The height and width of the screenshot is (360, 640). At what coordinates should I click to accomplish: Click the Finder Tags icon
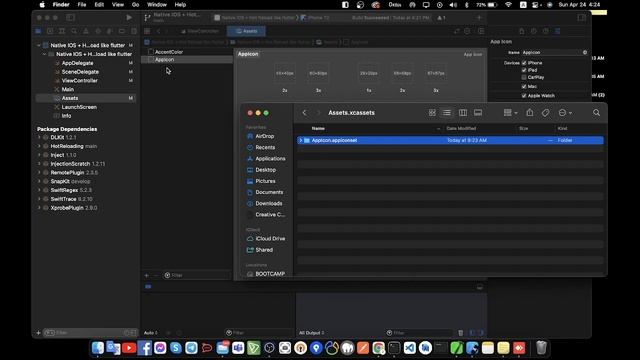click(x=546, y=113)
